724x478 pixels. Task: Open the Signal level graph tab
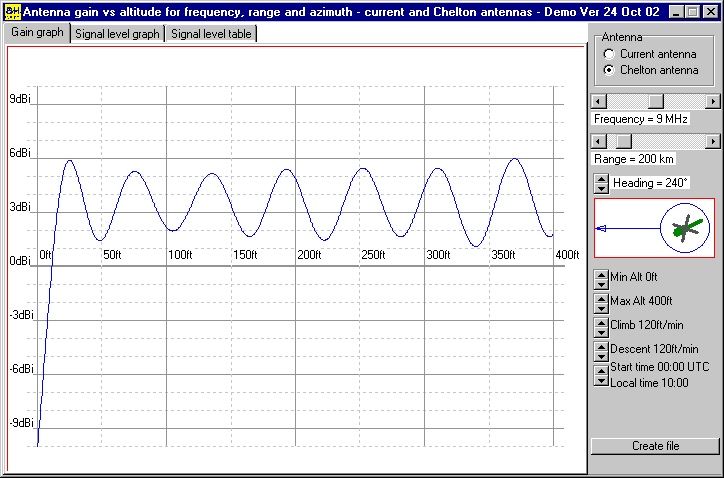[117, 34]
